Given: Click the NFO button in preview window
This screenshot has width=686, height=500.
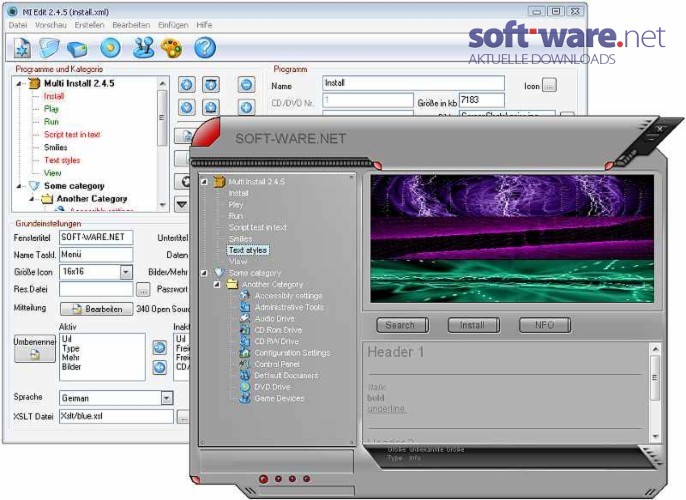Looking at the screenshot, I should pyautogui.click(x=545, y=325).
